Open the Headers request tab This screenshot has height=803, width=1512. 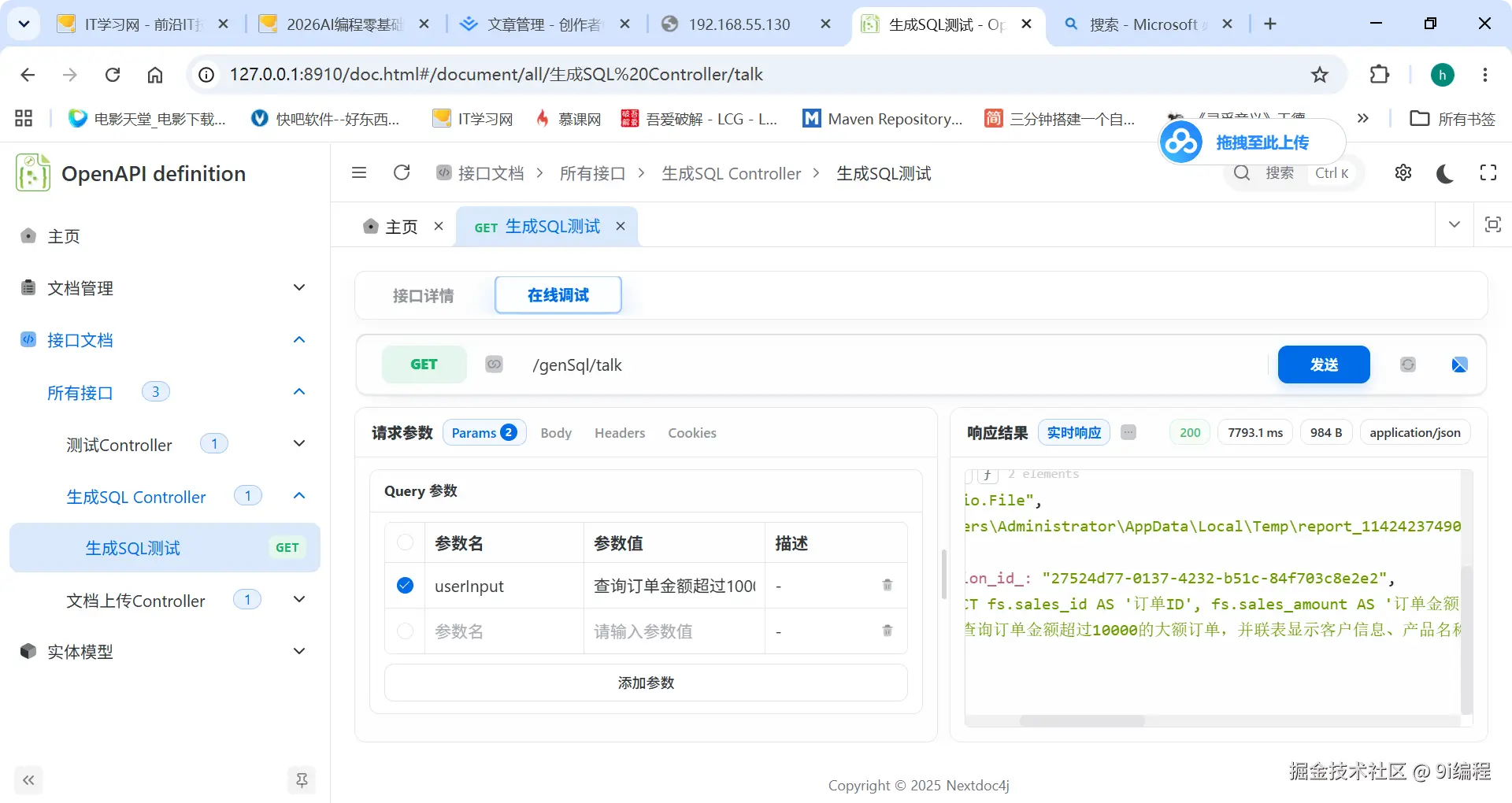(x=620, y=433)
